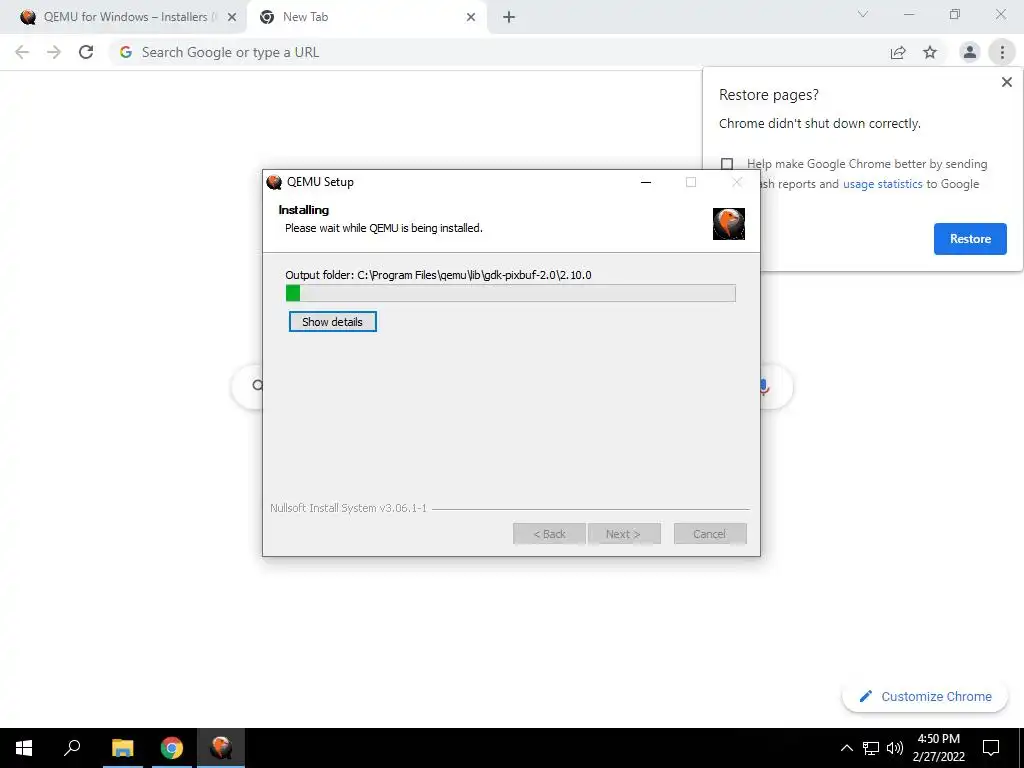Screen dimensions: 1024x768
Task: Click the 'Output folder' path text
Action: (x=438, y=275)
